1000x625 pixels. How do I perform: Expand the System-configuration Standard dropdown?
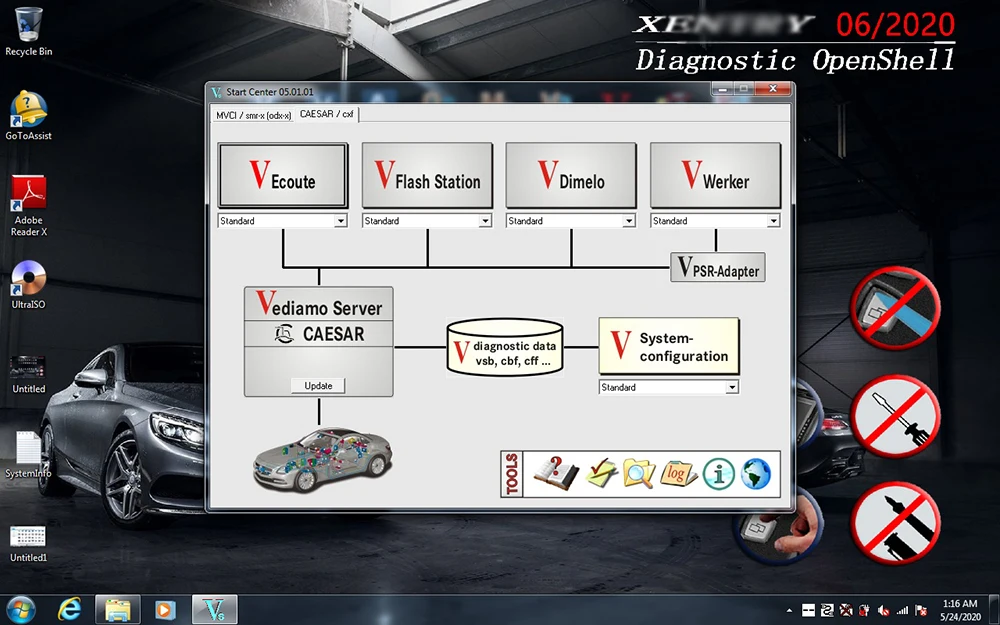click(x=731, y=387)
